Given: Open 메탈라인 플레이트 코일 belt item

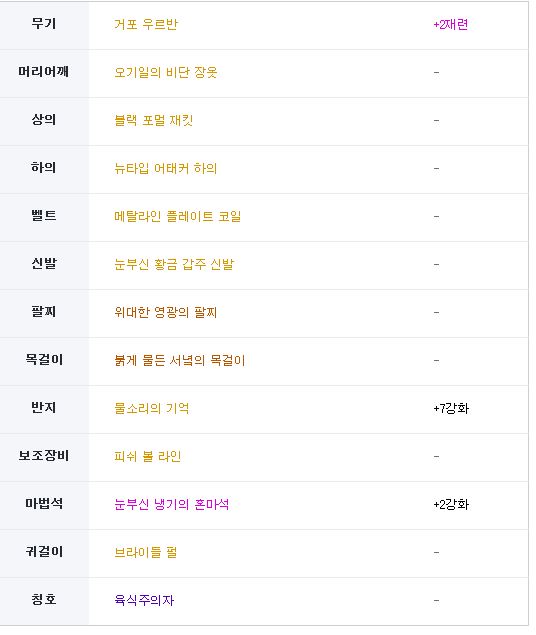Looking at the screenshot, I should pyautogui.click(x=177, y=217).
